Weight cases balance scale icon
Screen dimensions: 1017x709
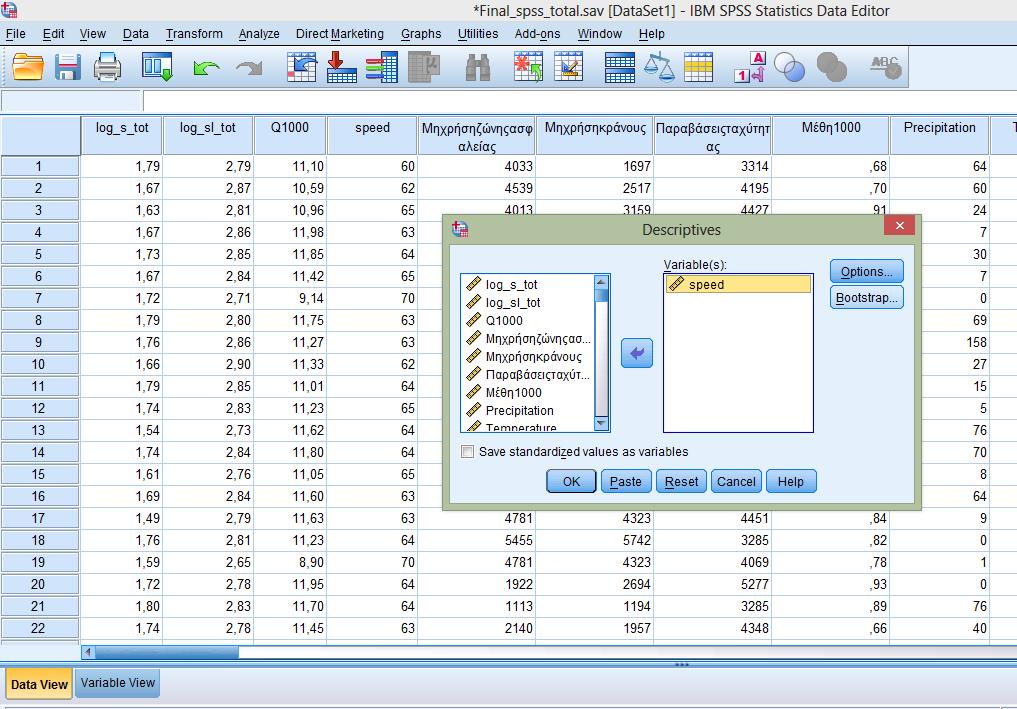click(659, 67)
